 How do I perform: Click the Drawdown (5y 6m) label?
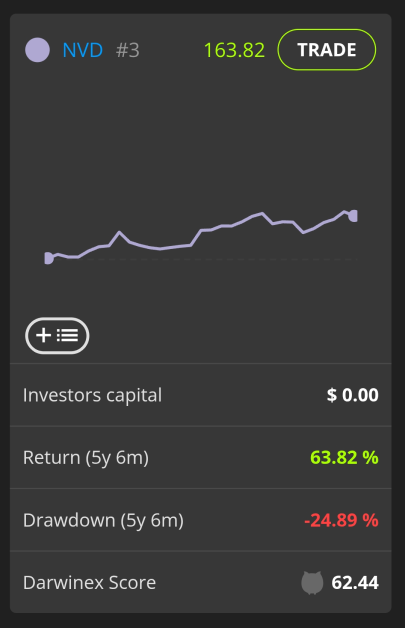[103, 520]
